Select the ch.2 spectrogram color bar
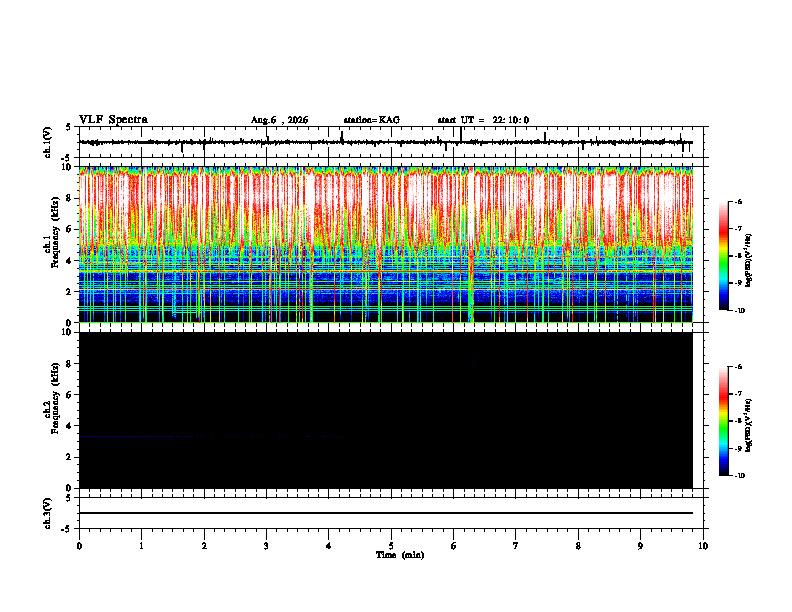The image size is (792, 612). (x=723, y=421)
